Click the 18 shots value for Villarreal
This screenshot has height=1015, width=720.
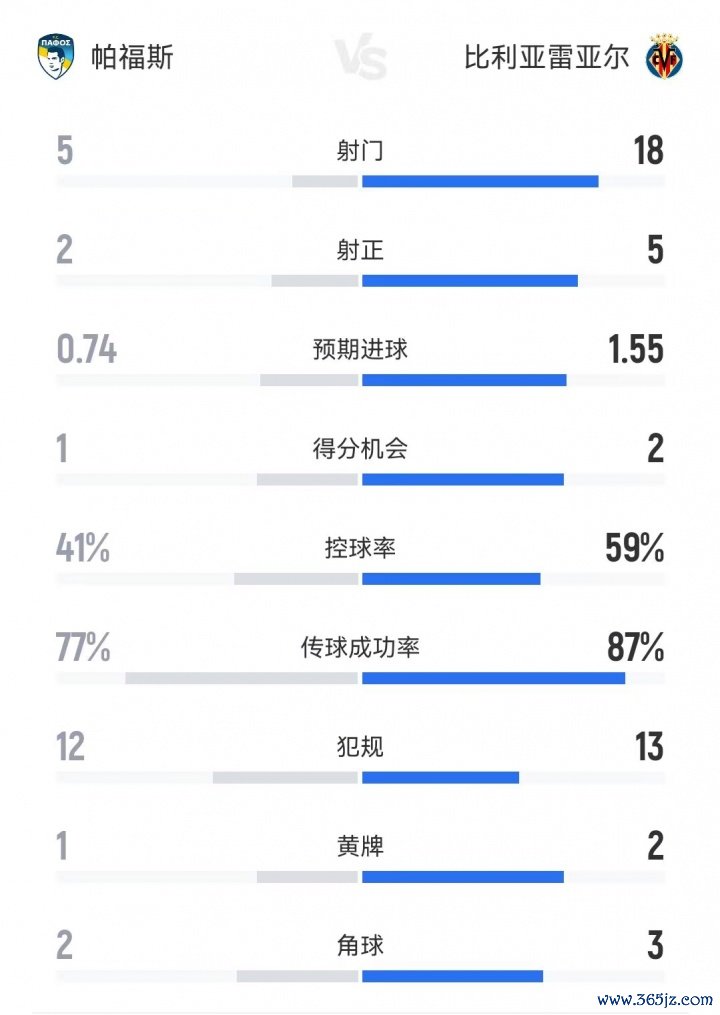pos(648,151)
